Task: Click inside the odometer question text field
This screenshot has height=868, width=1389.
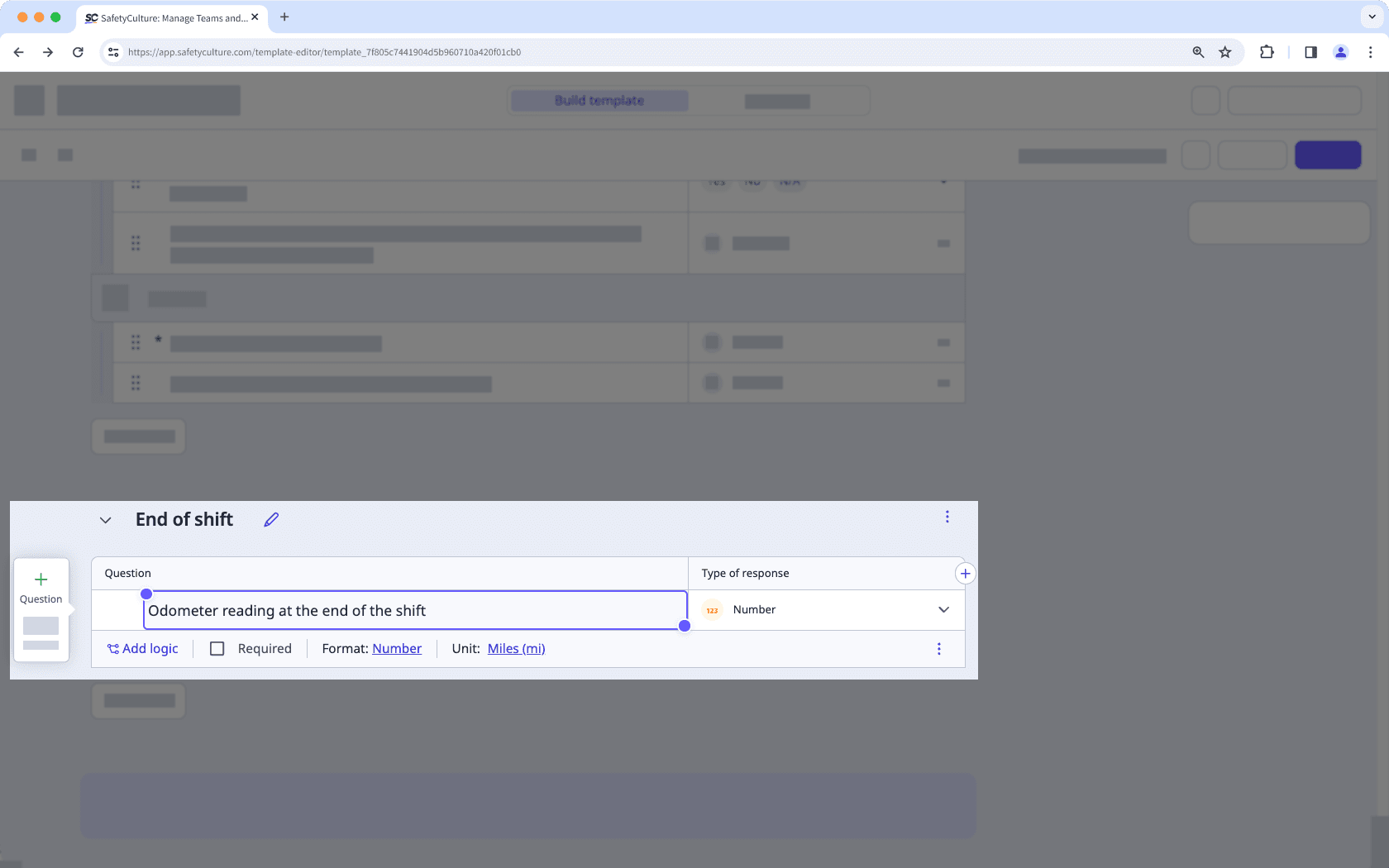Action: tap(413, 610)
